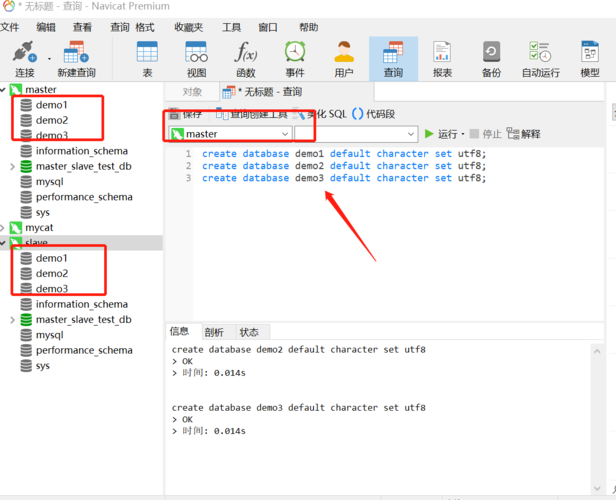The width and height of the screenshot is (616, 500).
Task: Click the master connection tree label
Action: [41, 90]
